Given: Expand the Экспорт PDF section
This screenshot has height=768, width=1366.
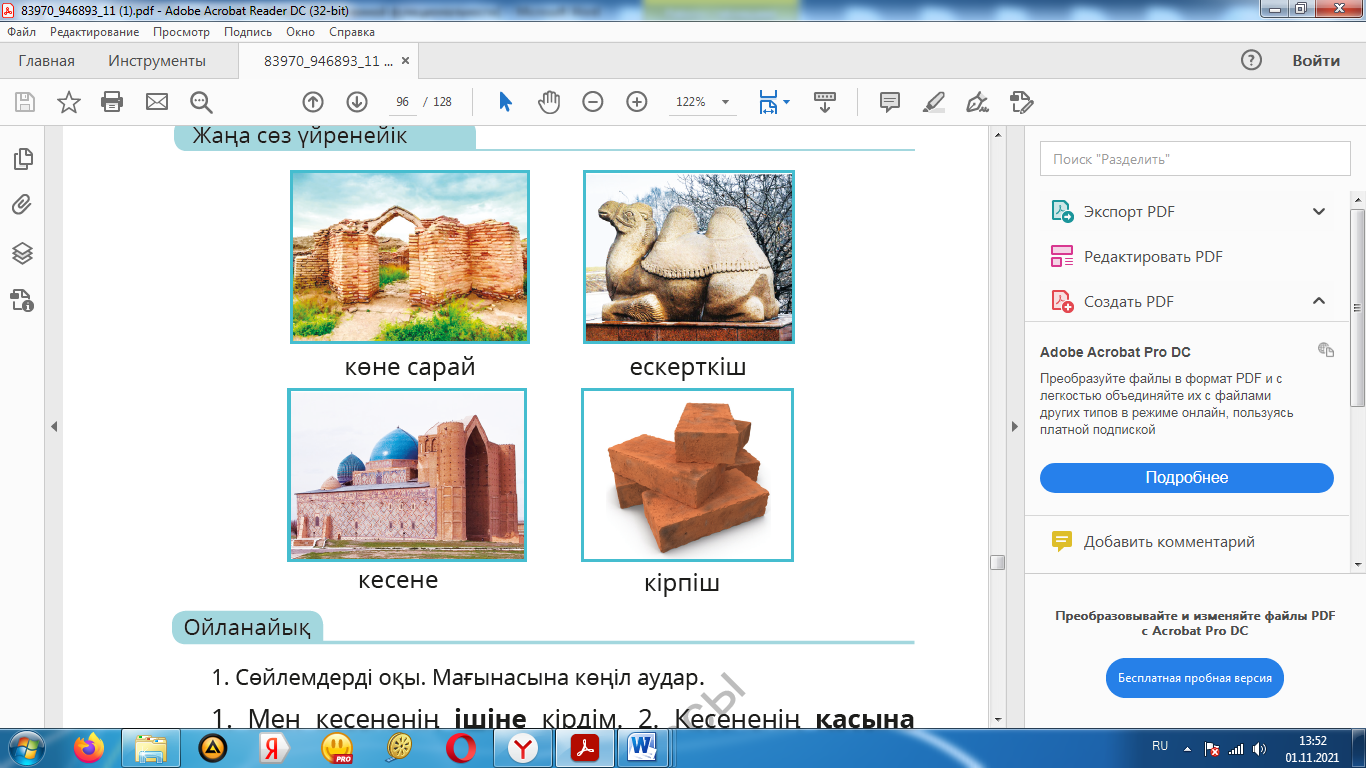Looking at the screenshot, I should point(1318,212).
